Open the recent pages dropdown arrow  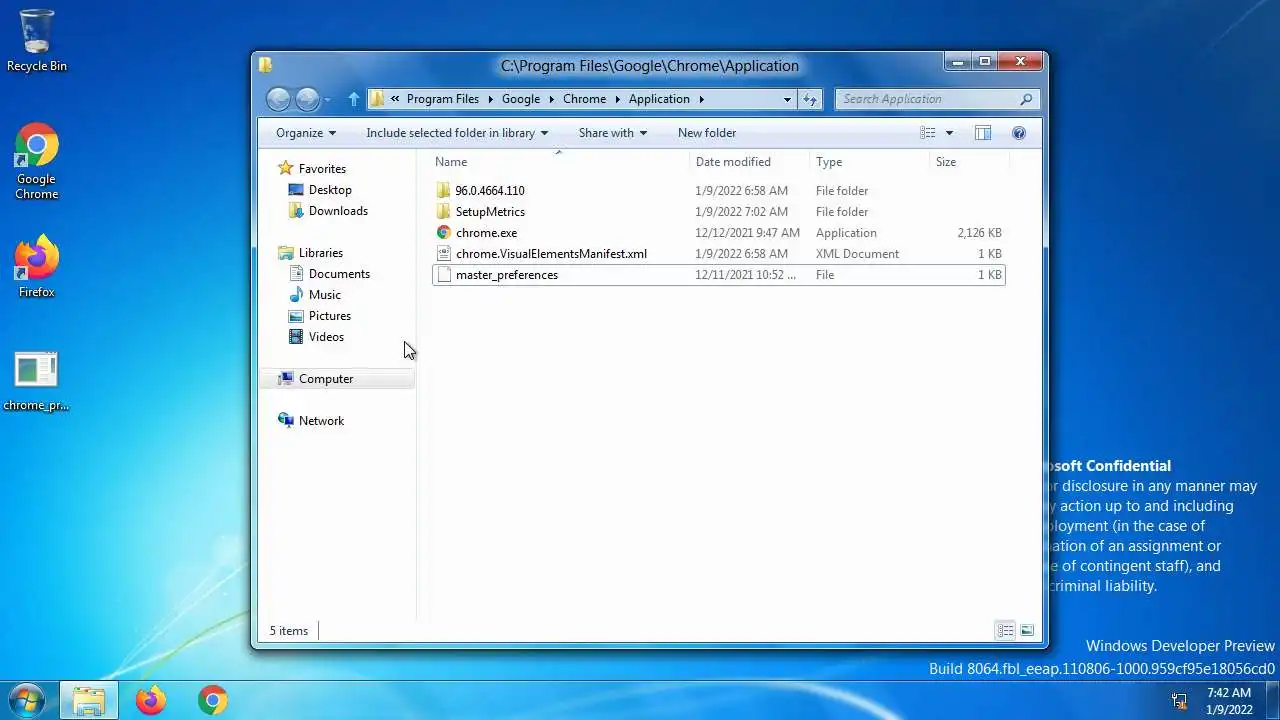point(327,99)
